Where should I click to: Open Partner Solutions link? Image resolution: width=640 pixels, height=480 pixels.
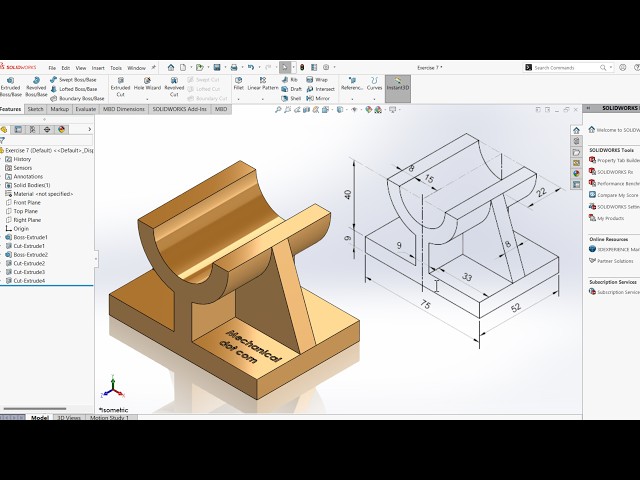pyautogui.click(x=611, y=261)
